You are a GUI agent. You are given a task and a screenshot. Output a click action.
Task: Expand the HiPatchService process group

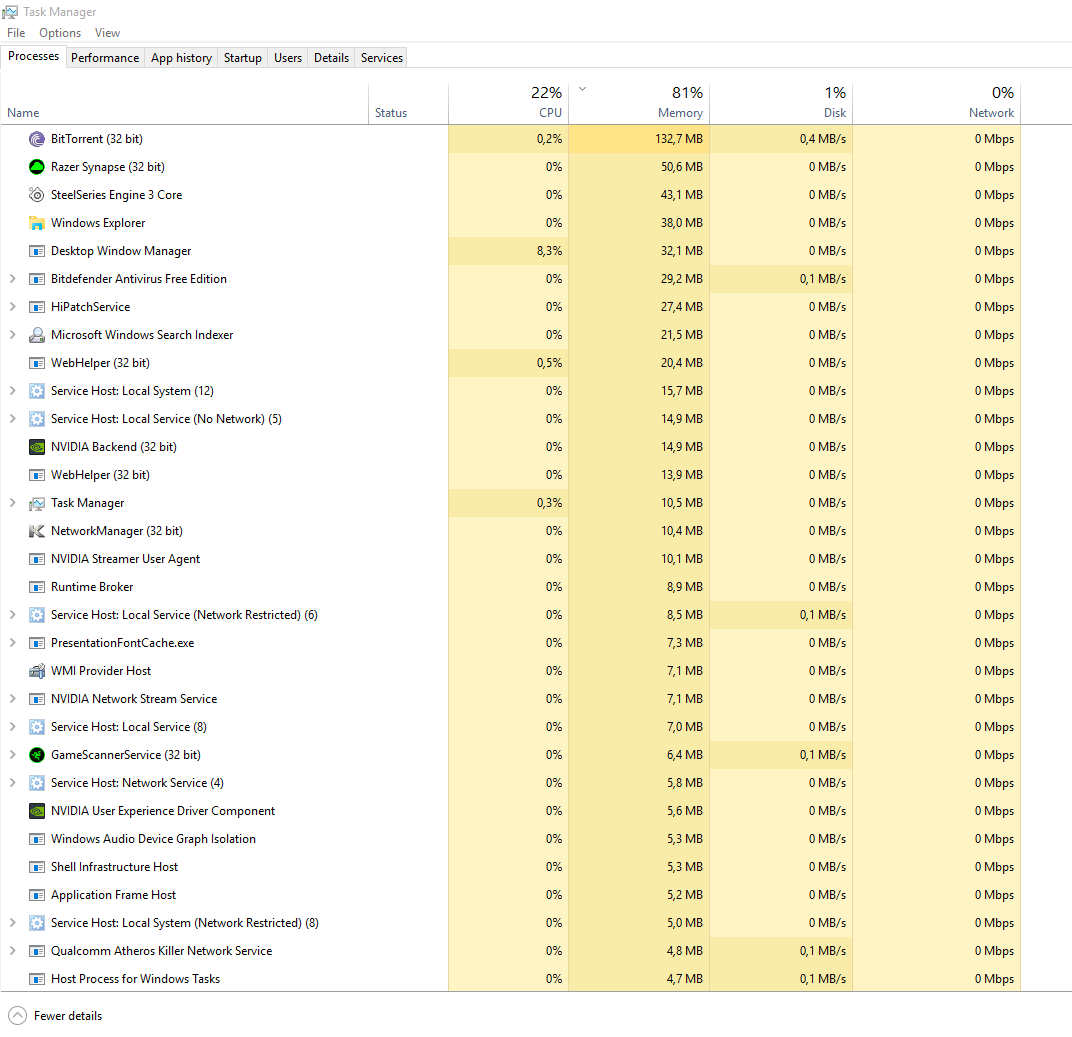pos(12,307)
